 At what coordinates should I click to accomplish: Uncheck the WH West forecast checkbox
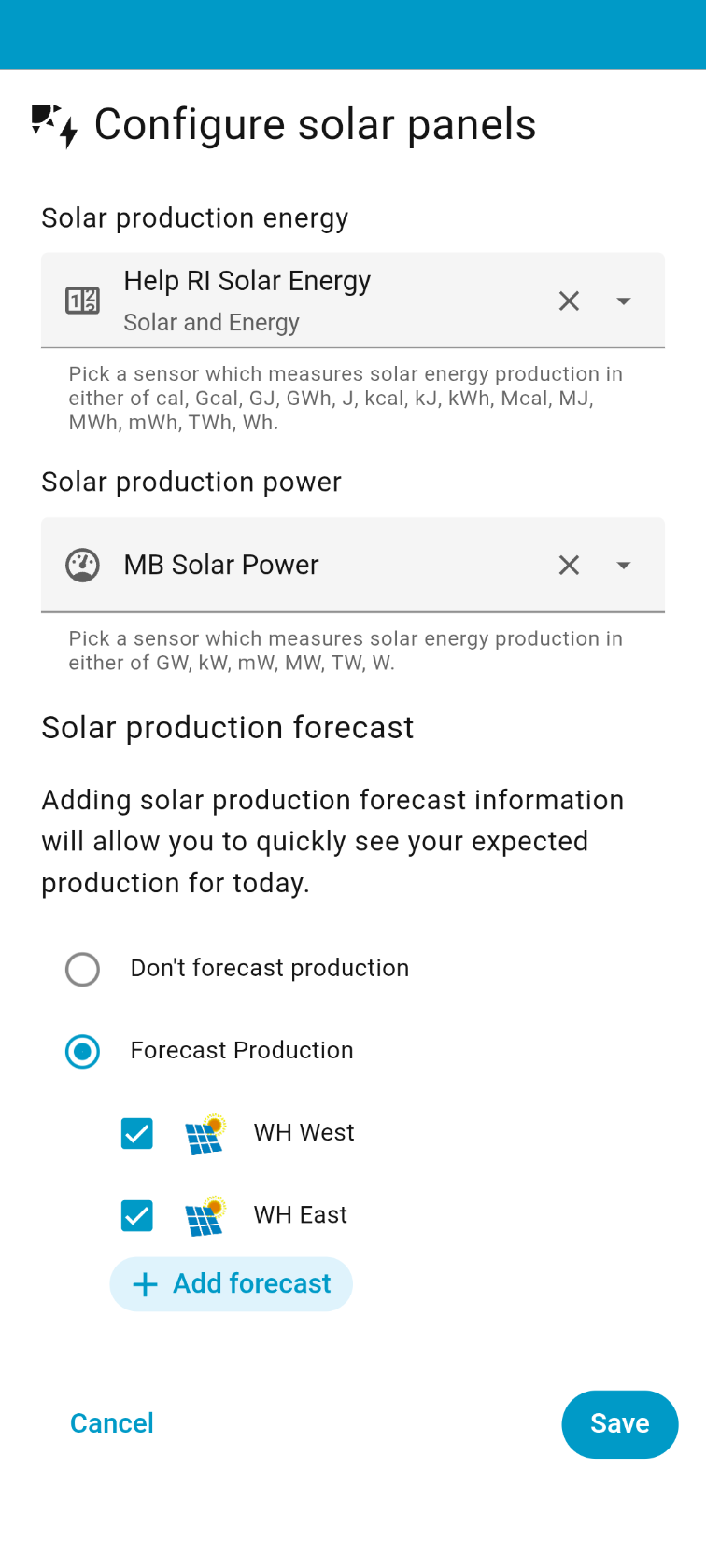(x=137, y=1134)
